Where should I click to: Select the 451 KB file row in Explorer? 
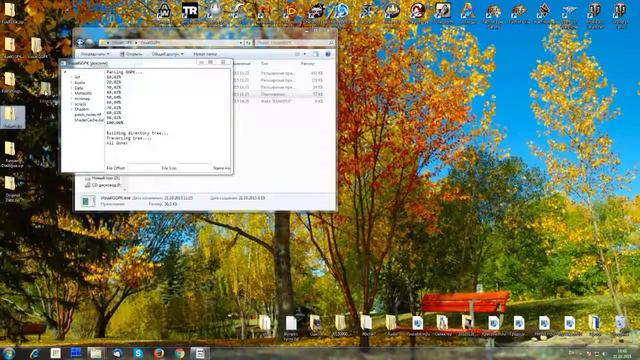pyautogui.click(x=279, y=73)
